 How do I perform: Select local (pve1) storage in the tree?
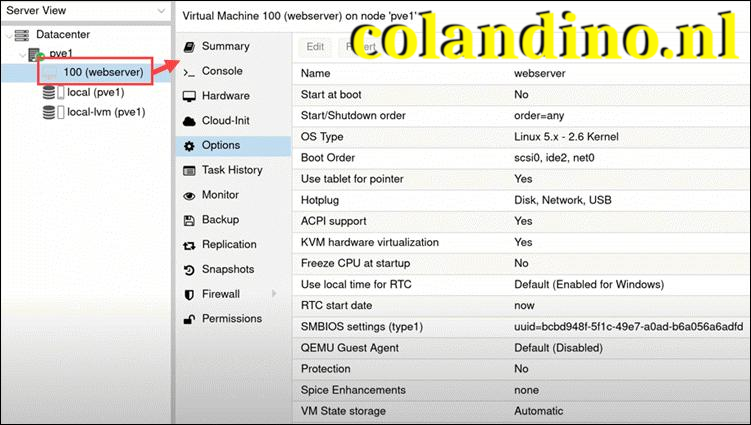(95, 92)
